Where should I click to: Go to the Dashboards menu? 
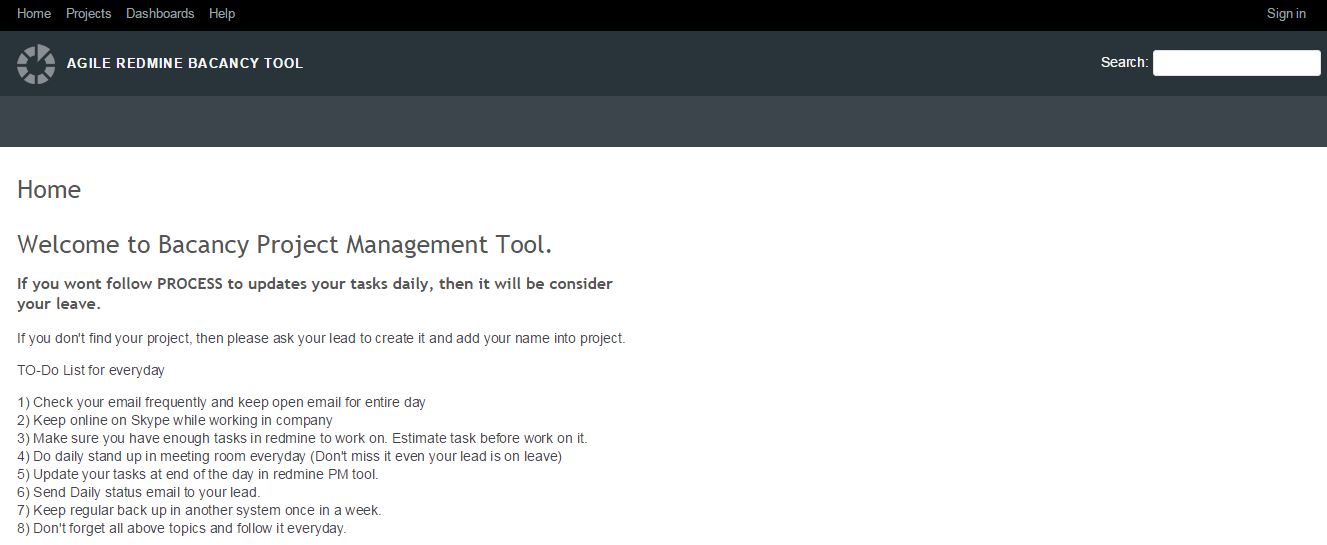pyautogui.click(x=160, y=13)
